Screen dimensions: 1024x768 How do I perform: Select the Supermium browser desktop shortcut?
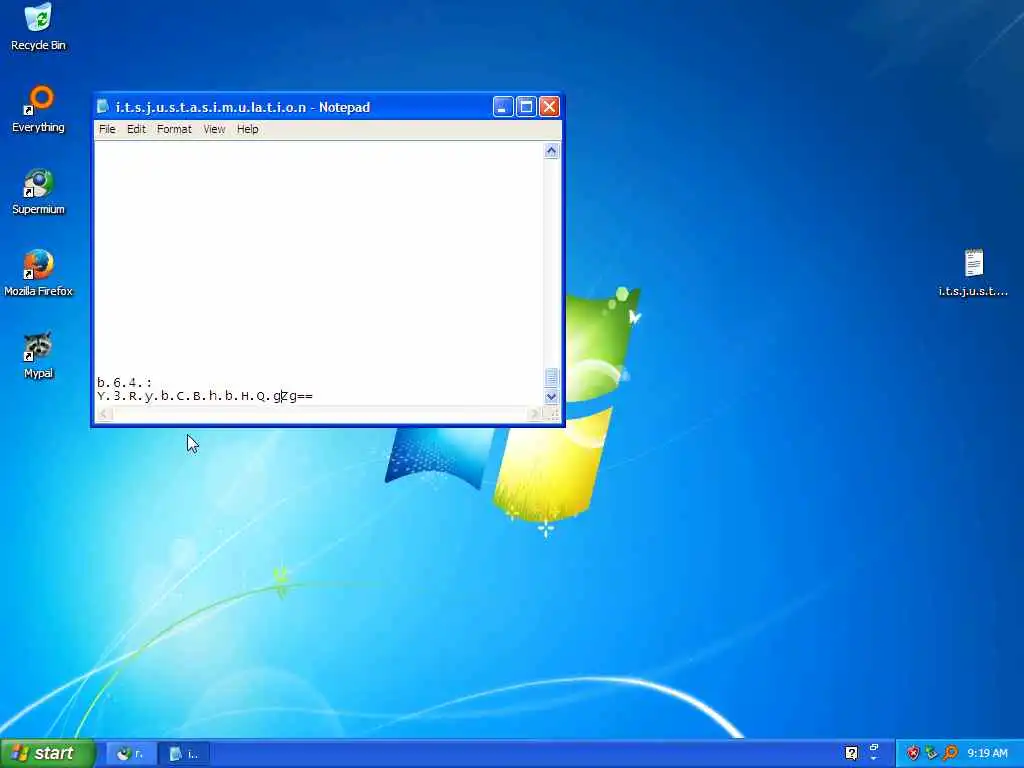point(38,191)
